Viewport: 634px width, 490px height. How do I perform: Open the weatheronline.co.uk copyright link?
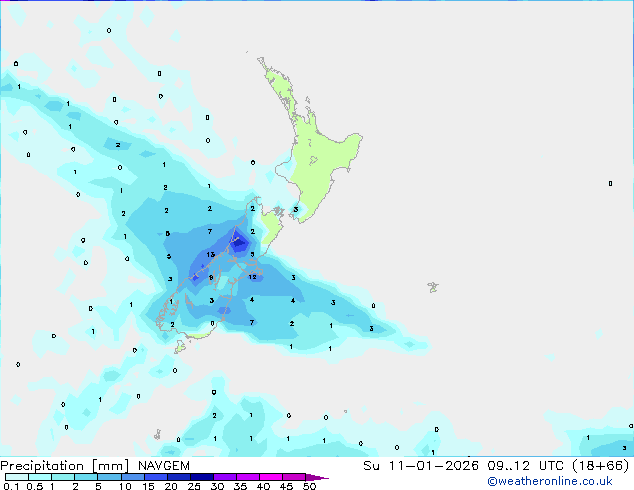[550, 481]
